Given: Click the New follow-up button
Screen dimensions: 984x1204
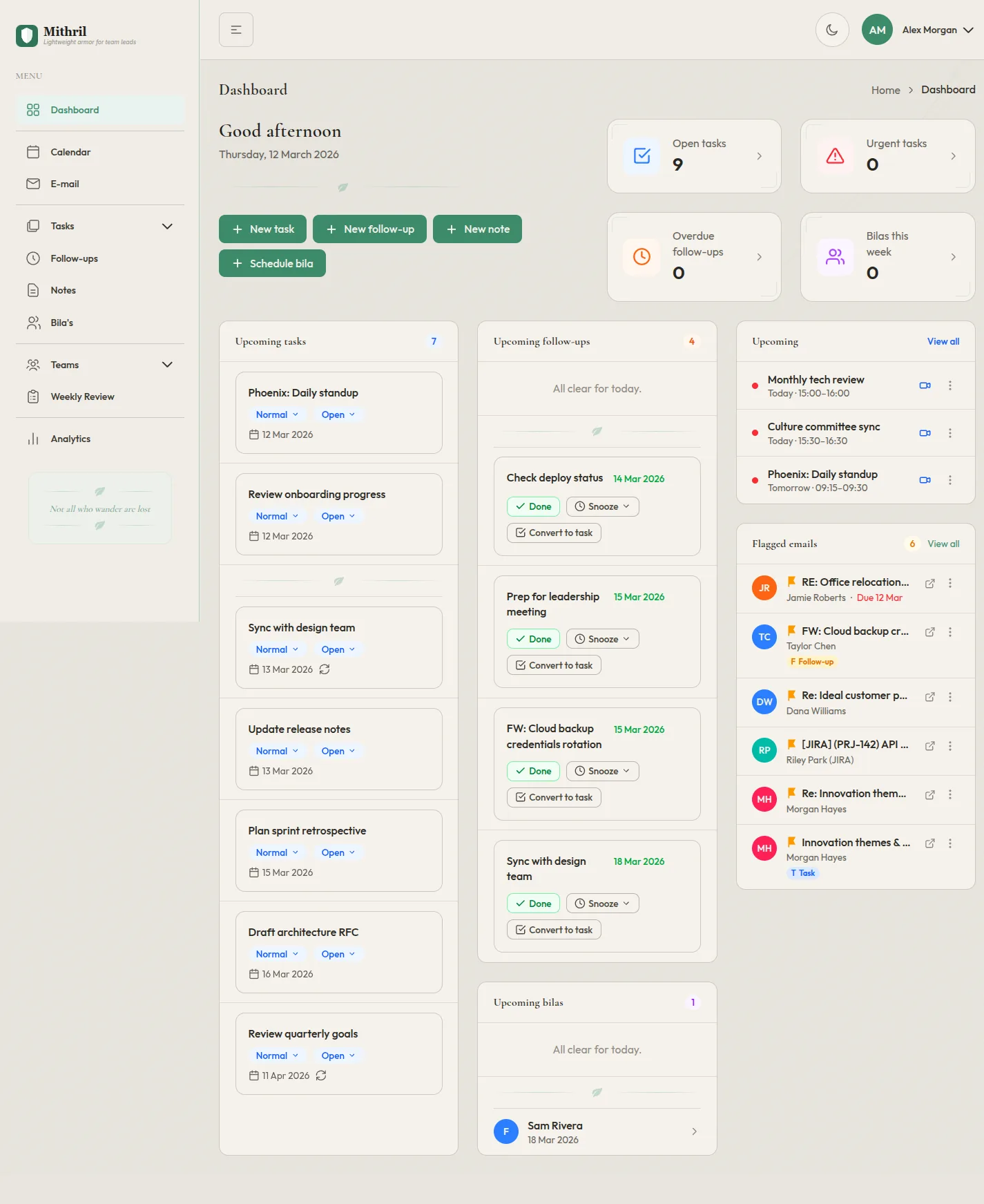Looking at the screenshot, I should point(369,229).
